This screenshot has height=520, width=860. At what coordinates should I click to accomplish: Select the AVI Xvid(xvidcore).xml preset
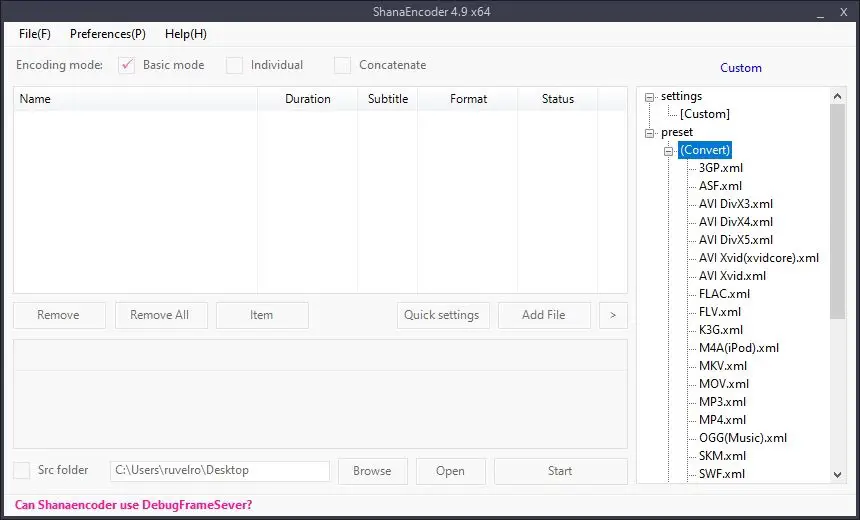click(759, 258)
